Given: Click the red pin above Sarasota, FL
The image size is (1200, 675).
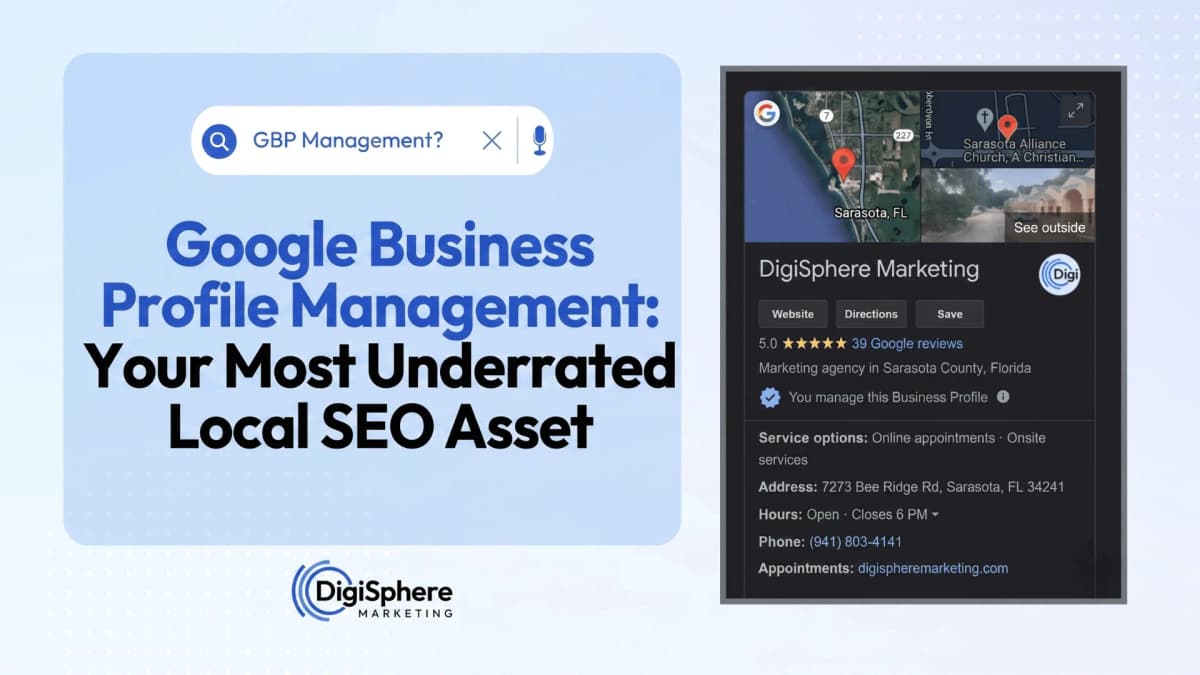Looking at the screenshot, I should pos(844,164).
